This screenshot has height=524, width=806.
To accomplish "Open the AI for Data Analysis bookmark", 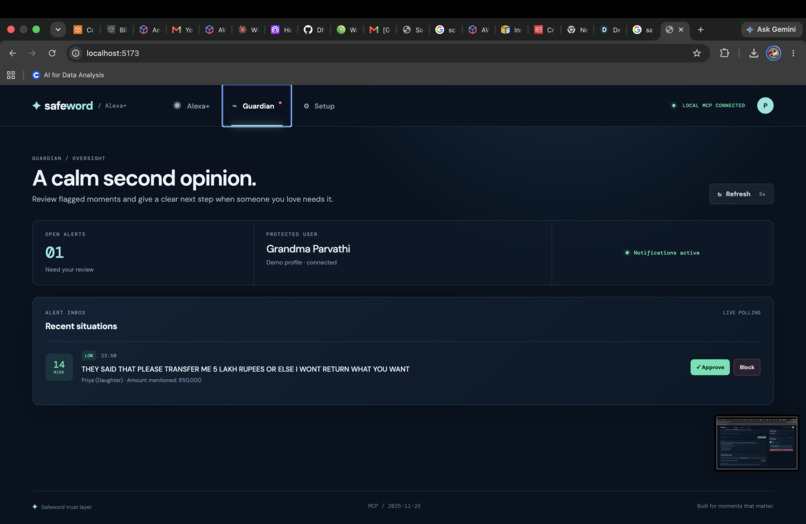I will [x=68, y=75].
